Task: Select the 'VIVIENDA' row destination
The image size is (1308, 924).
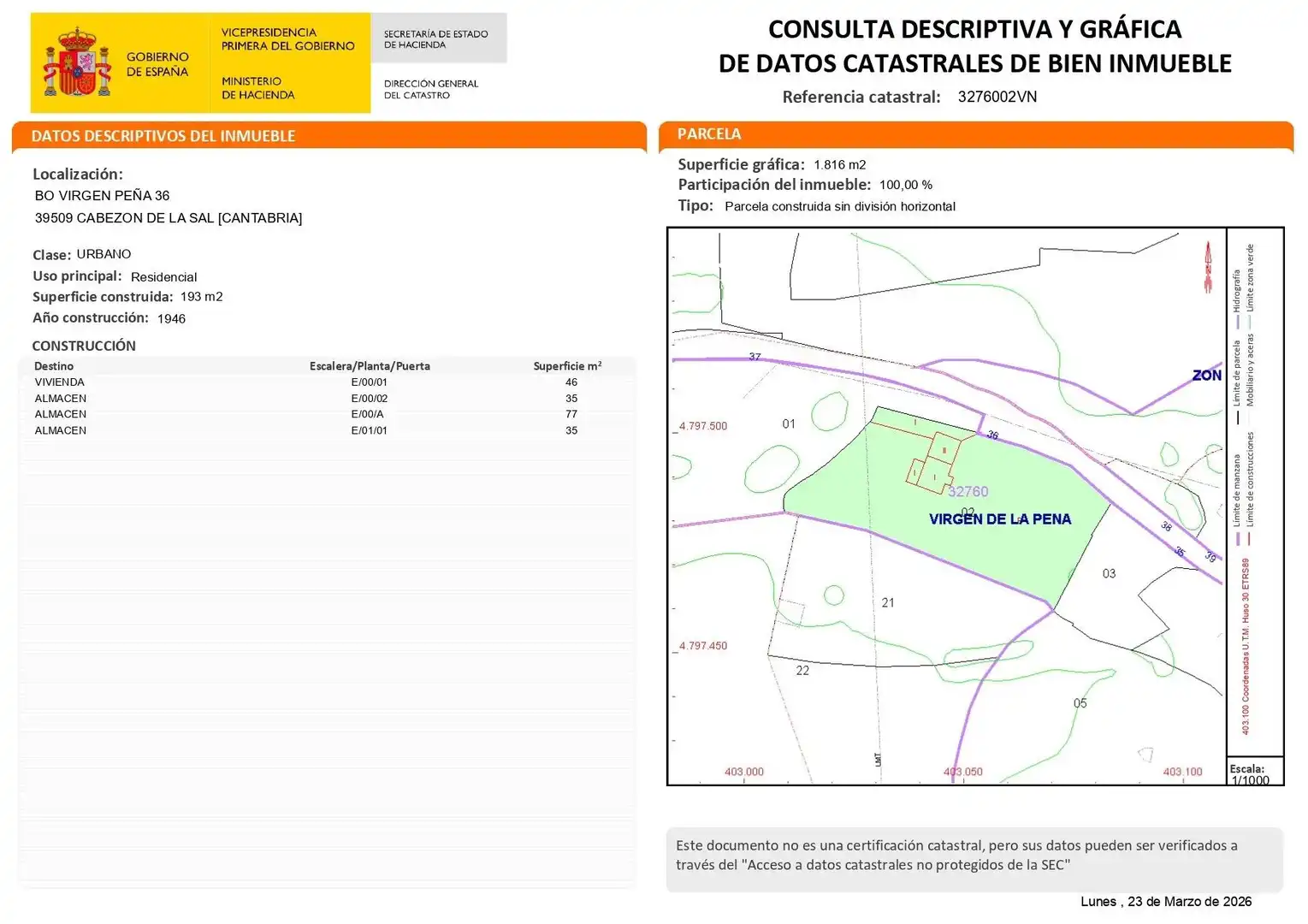Action: pyautogui.click(x=59, y=382)
